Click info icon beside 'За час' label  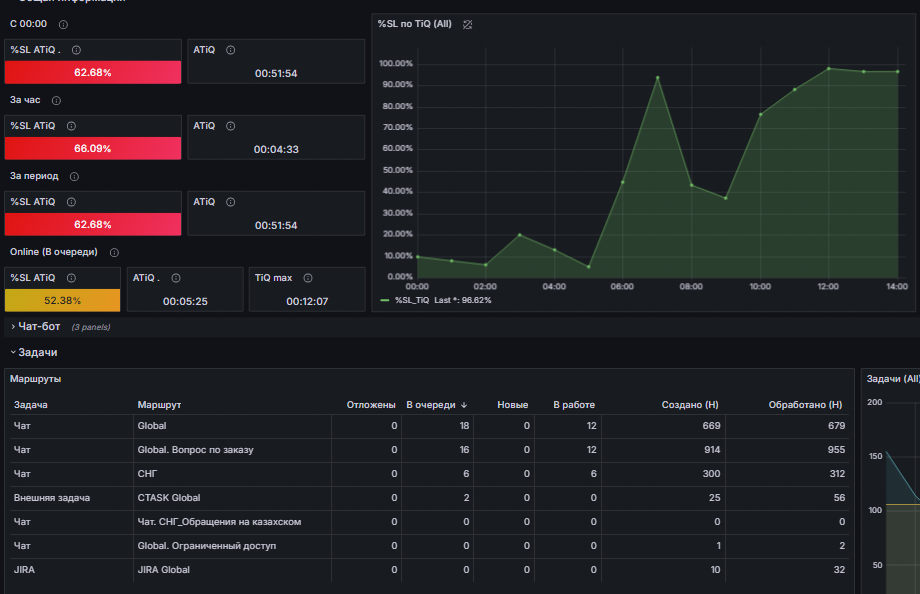click(x=56, y=100)
